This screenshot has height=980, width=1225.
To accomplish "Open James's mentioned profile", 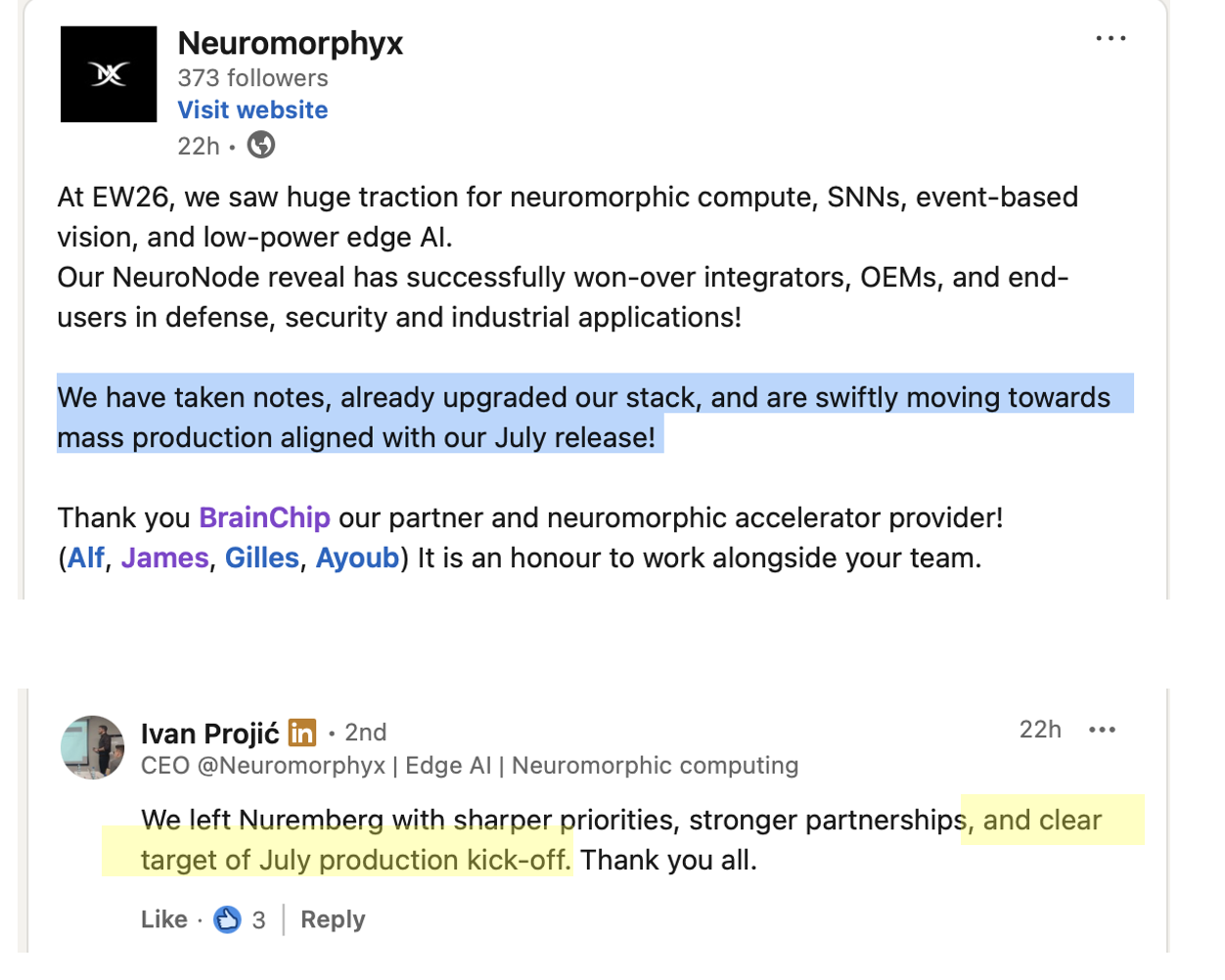I will pyautogui.click(x=164, y=557).
